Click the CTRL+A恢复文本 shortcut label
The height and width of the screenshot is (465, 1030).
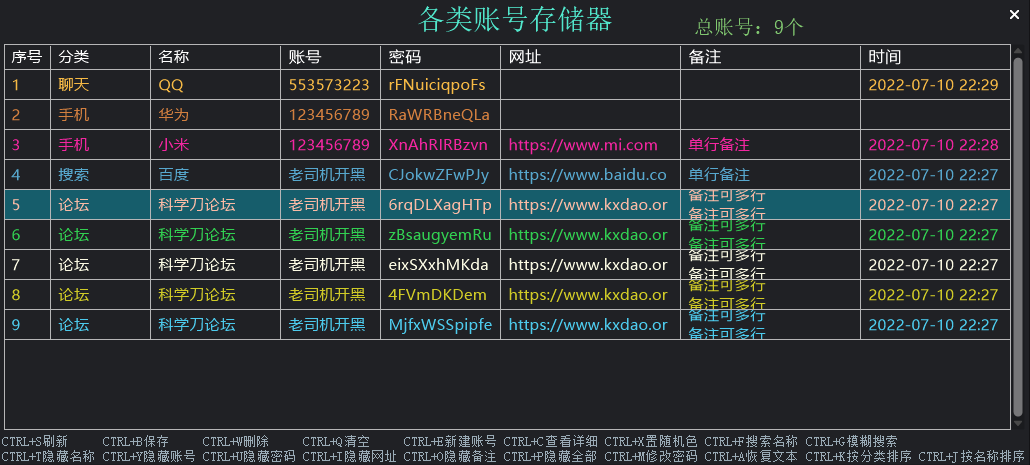[x=751, y=456]
